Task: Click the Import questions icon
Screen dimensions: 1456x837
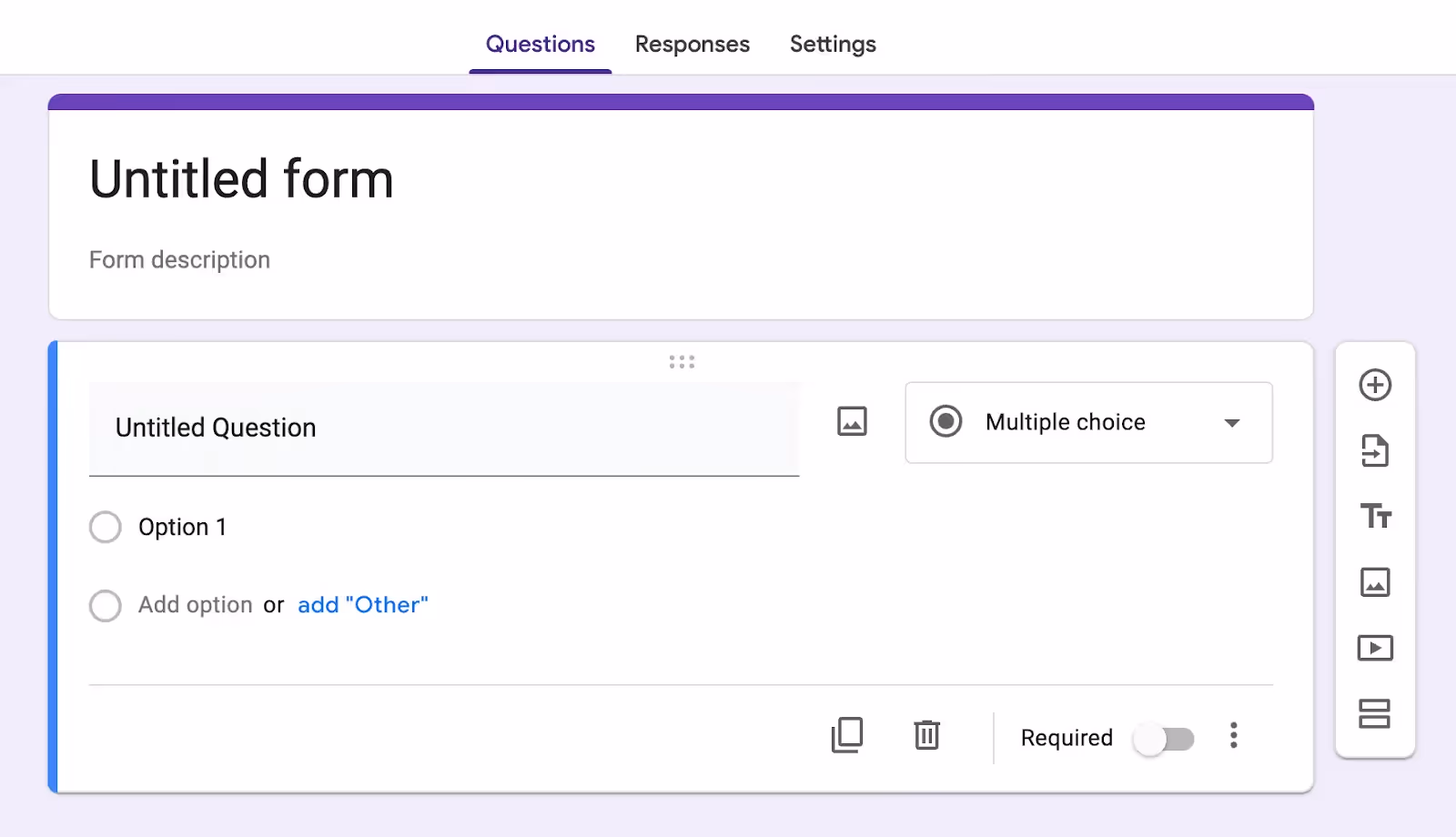Action: click(1375, 450)
